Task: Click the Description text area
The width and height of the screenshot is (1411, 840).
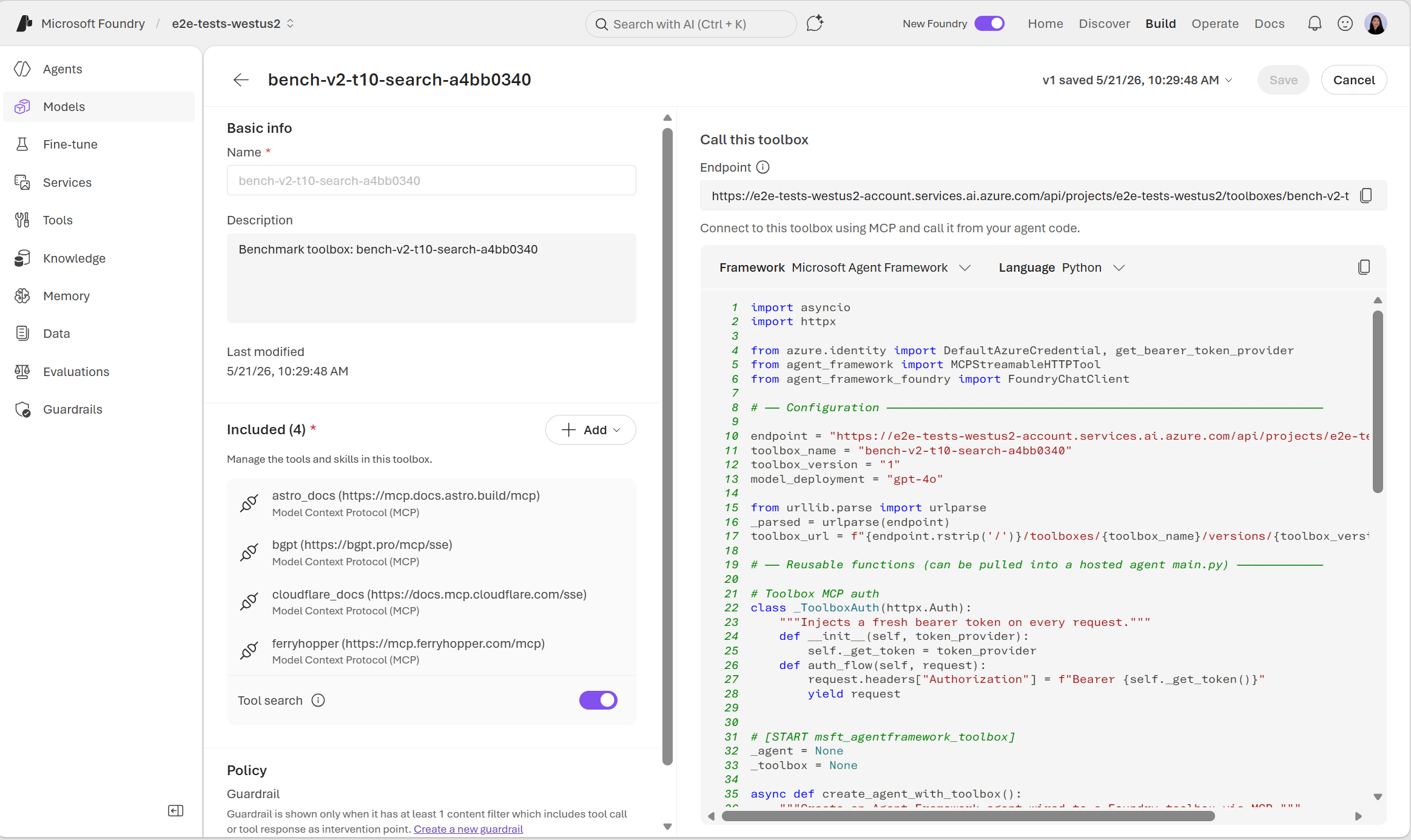Action: [x=431, y=278]
